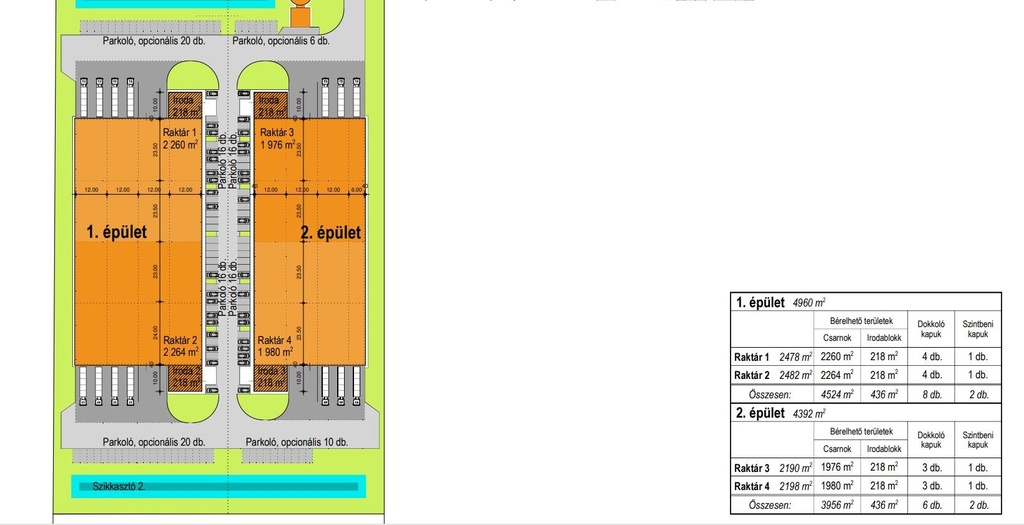
Task: Click the 4524 m² Összesen total cell
Action: 837,394
